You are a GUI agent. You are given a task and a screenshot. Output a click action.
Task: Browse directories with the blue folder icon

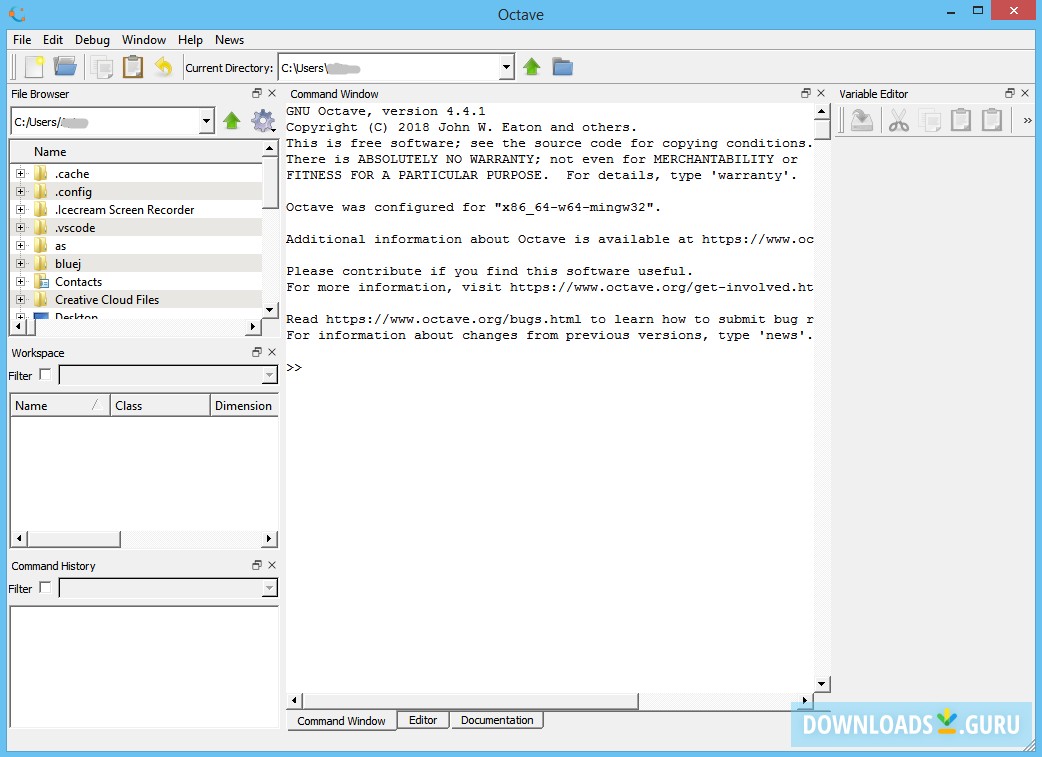point(563,67)
